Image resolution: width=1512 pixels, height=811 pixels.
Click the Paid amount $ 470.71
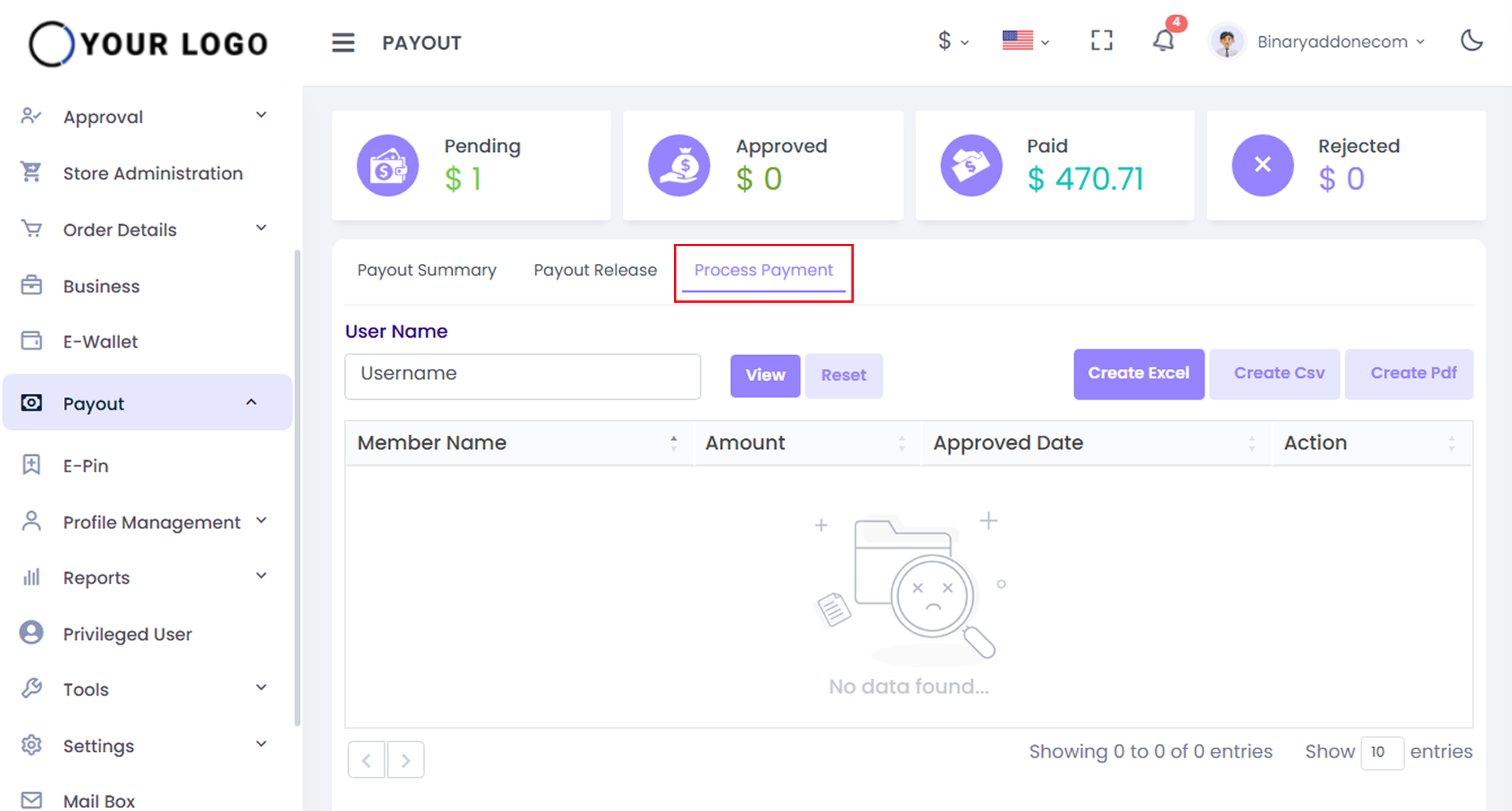coord(1085,179)
